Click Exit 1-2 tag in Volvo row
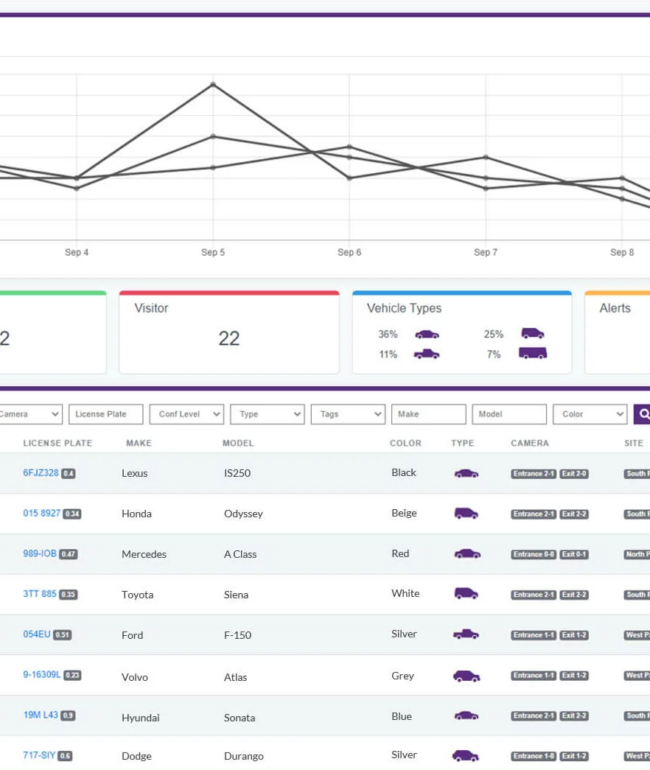The image size is (650, 770). (x=574, y=676)
